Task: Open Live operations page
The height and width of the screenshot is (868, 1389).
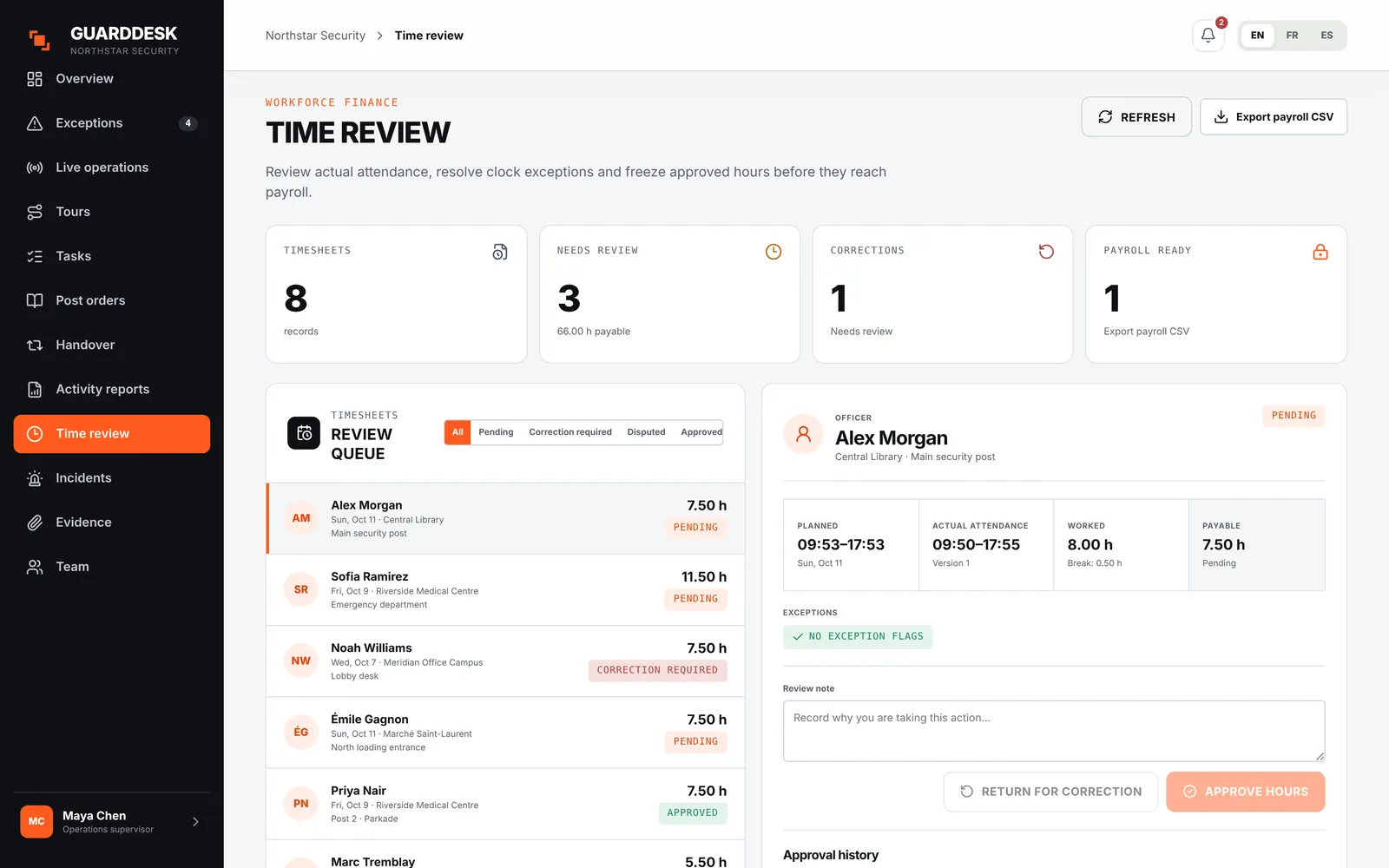Action: click(112, 168)
